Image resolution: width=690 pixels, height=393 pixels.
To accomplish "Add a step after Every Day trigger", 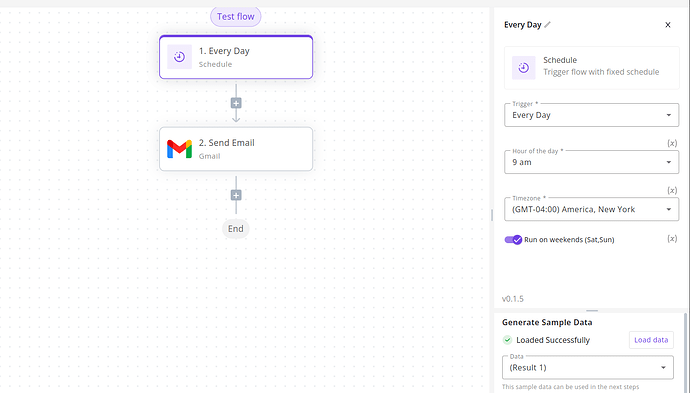I will tap(236, 103).
